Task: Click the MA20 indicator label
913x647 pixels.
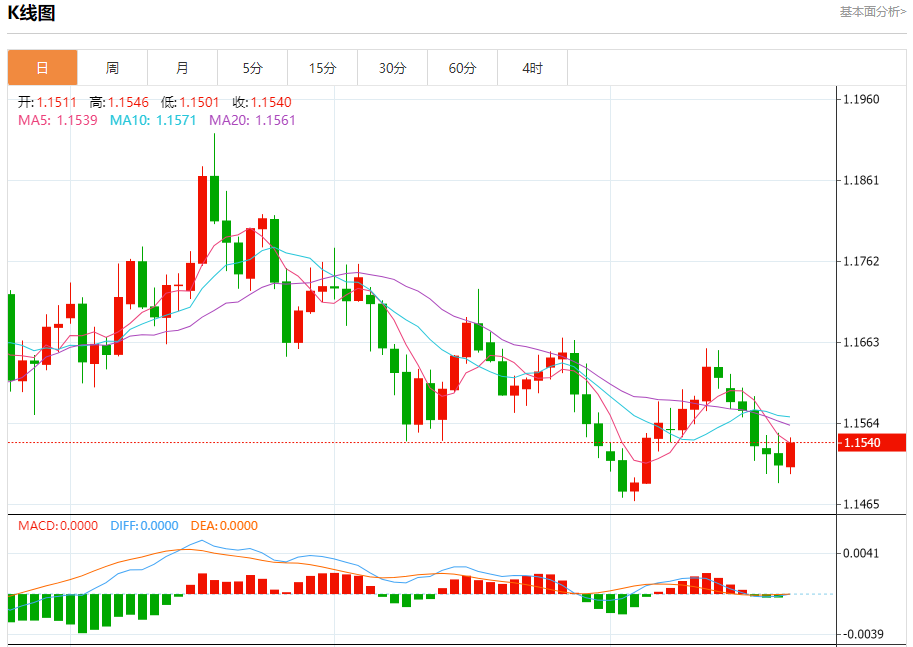Action: (252, 121)
